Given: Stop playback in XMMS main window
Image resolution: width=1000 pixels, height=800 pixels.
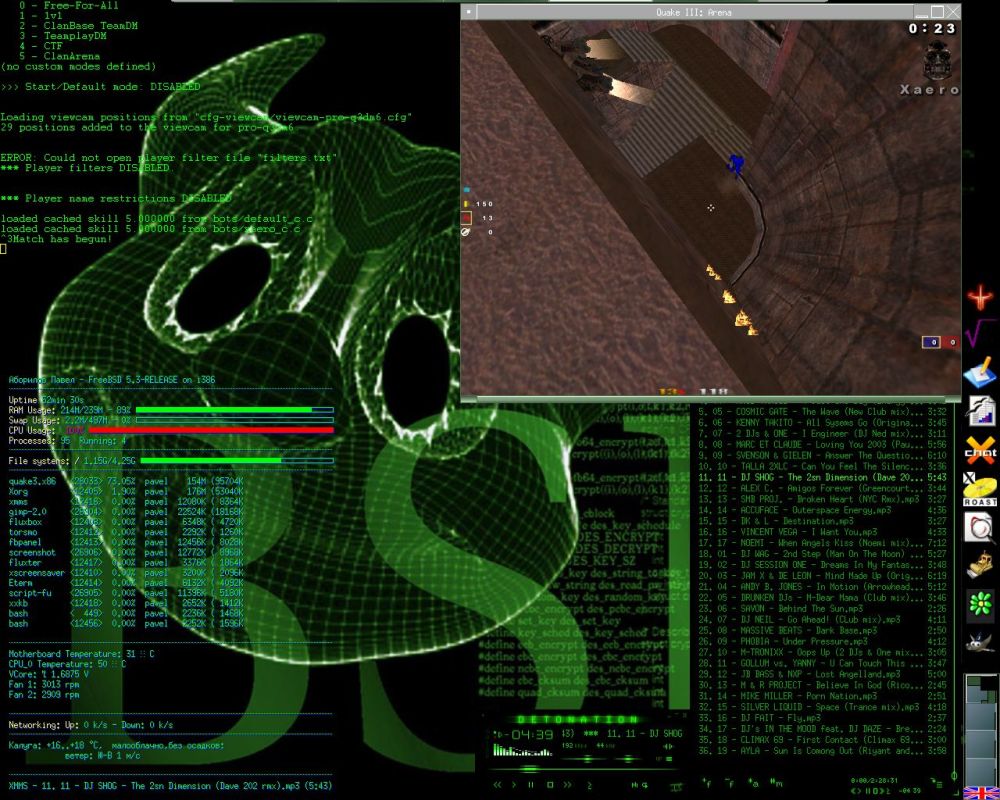Looking at the screenshot, I should (x=550, y=784).
